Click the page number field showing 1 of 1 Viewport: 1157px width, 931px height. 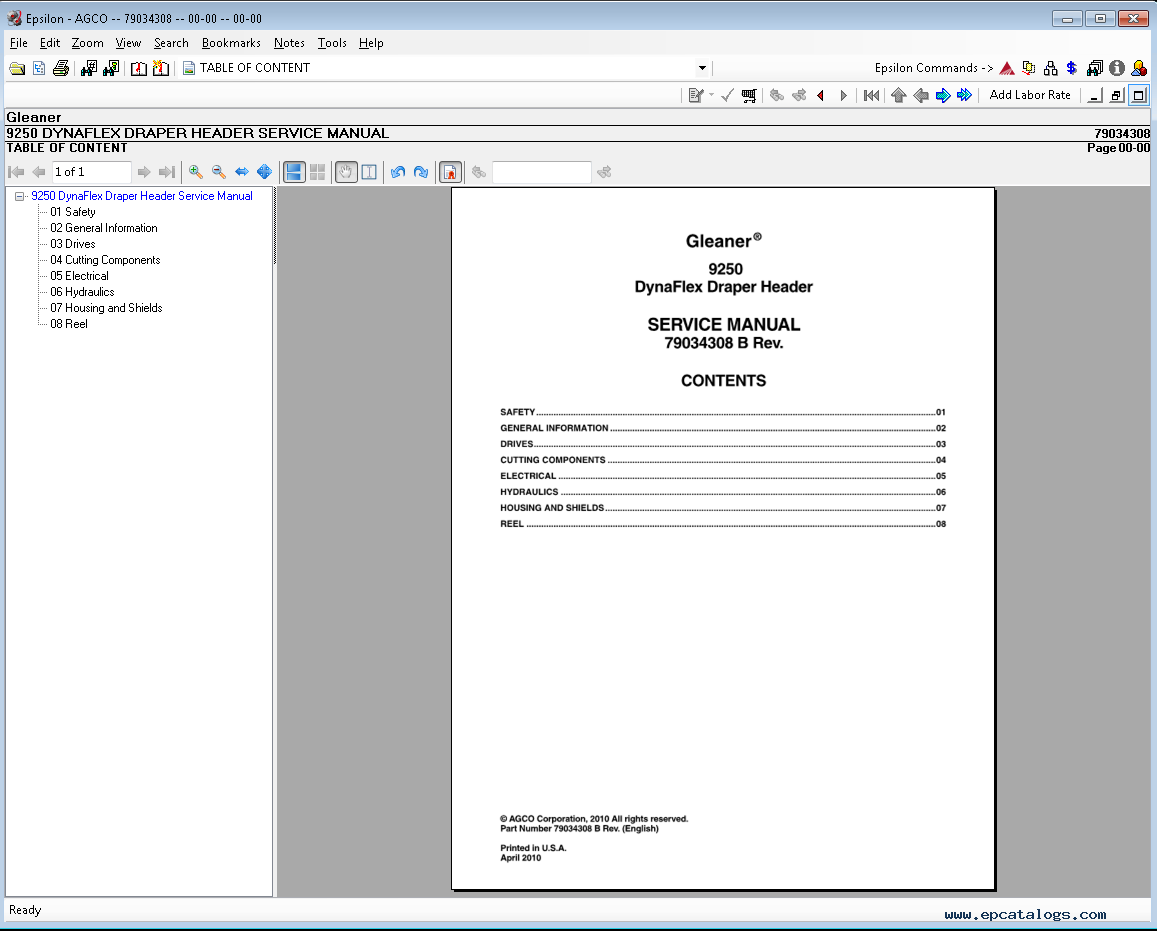[x=91, y=172]
